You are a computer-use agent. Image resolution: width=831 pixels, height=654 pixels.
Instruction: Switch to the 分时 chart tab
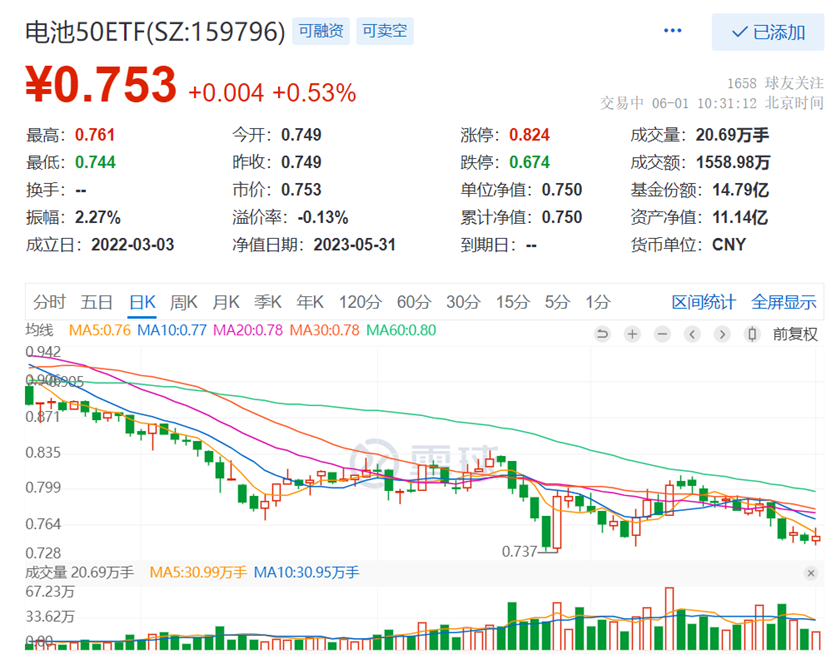pos(49,302)
